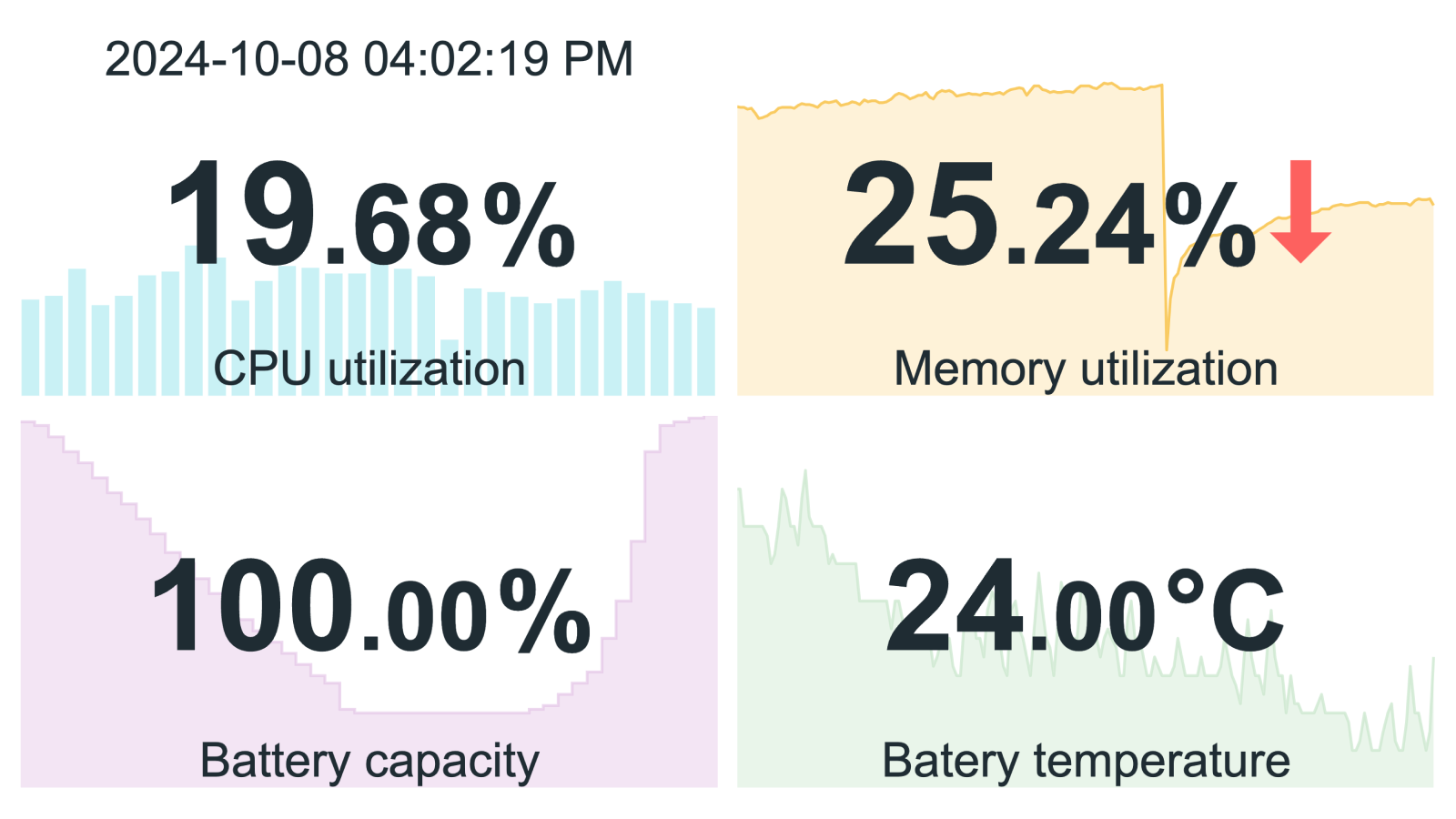Image resolution: width=1456 pixels, height=819 pixels.
Task: Click the first bar of CPU chart
Action: point(30,348)
